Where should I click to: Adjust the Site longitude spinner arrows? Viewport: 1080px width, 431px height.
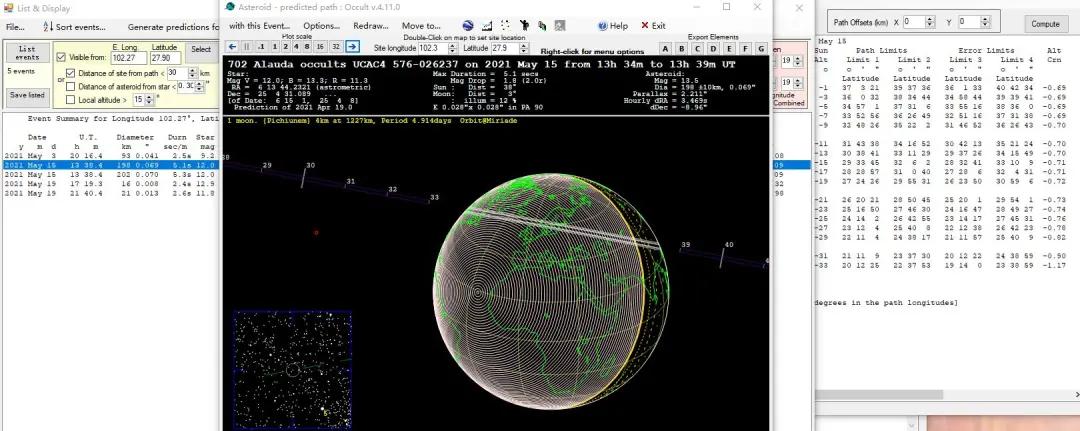click(453, 48)
